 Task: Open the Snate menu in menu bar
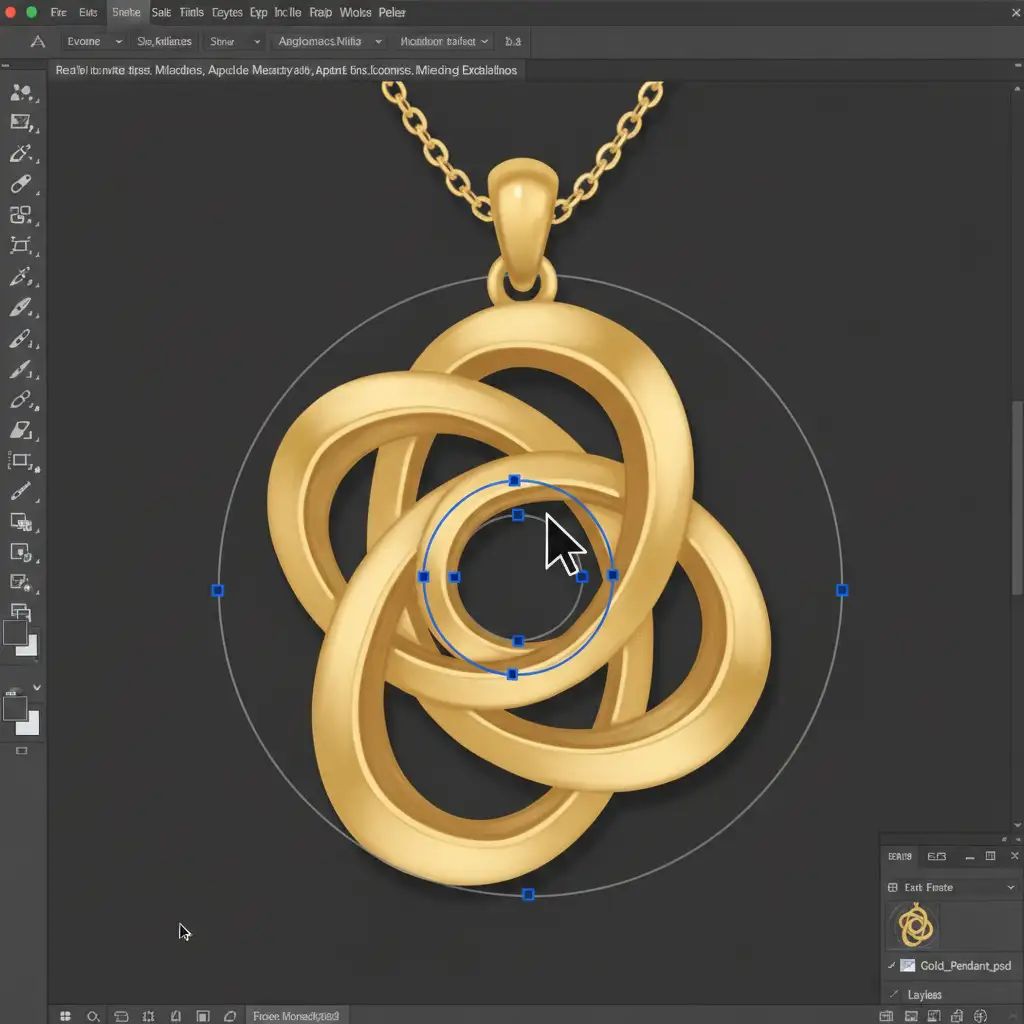[126, 13]
